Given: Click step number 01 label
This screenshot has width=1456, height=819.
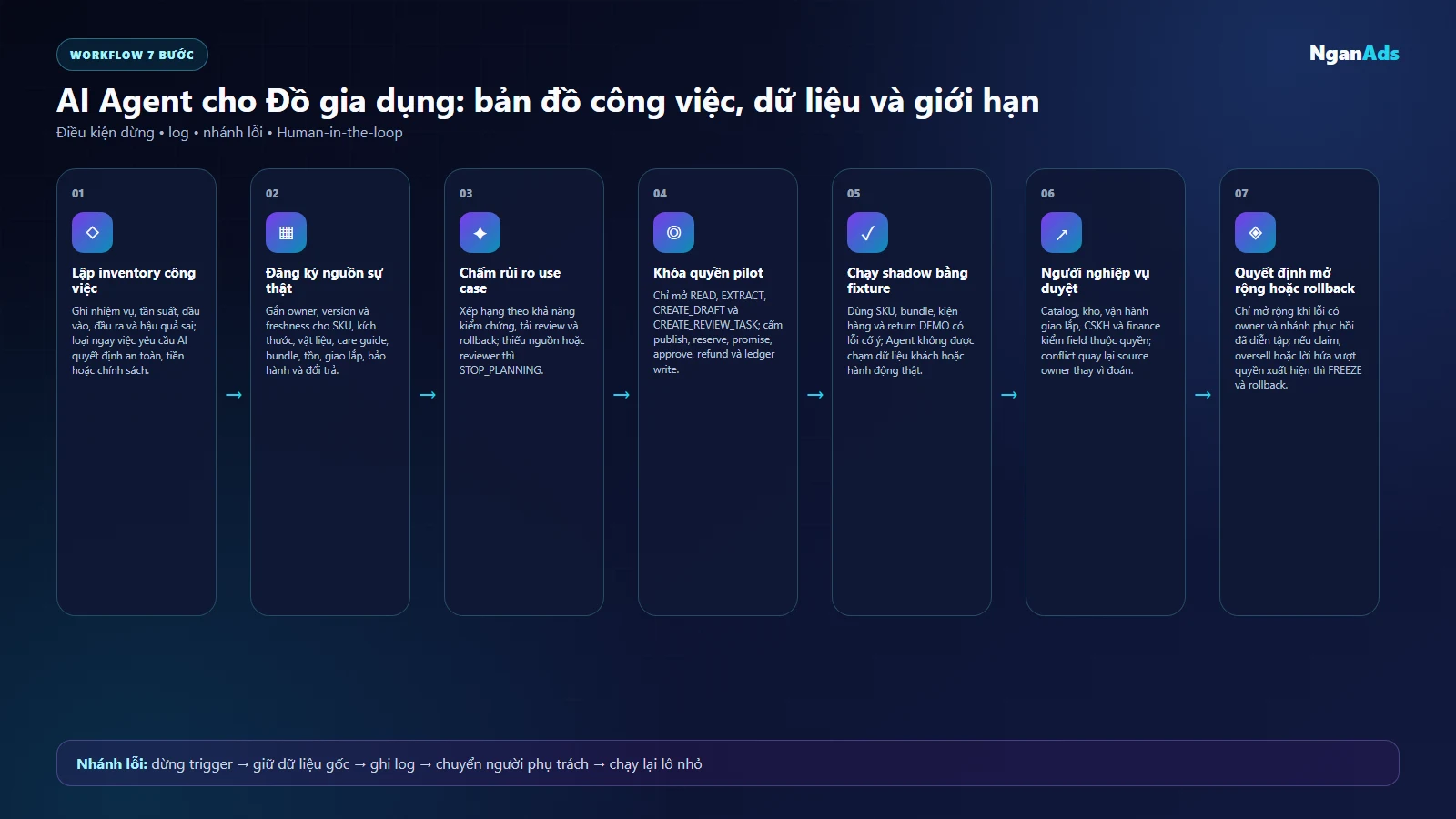Looking at the screenshot, I should (x=78, y=194).
